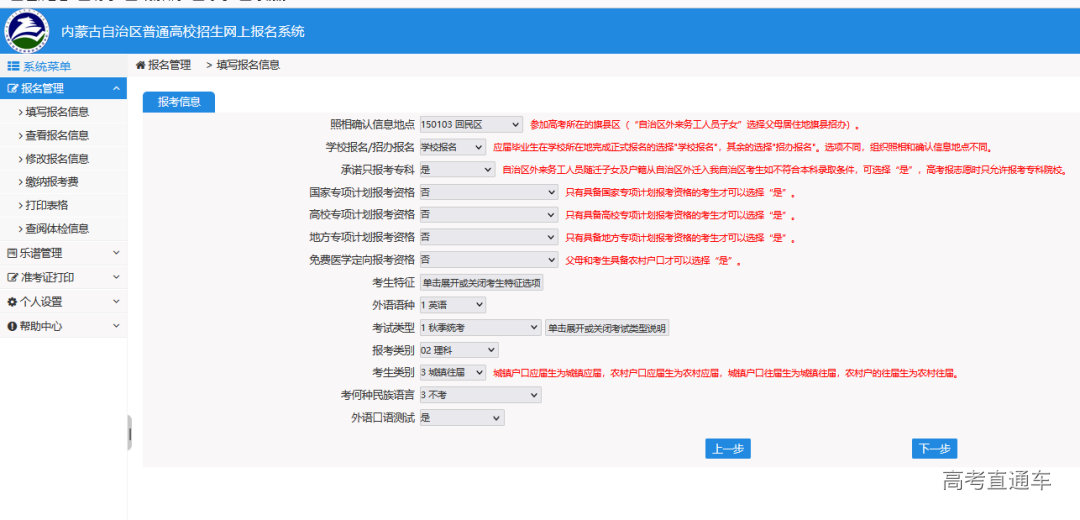This screenshot has height=520, width=1080.
Task: Click the edit icon beside 准考证打印
Action: click(x=12, y=278)
